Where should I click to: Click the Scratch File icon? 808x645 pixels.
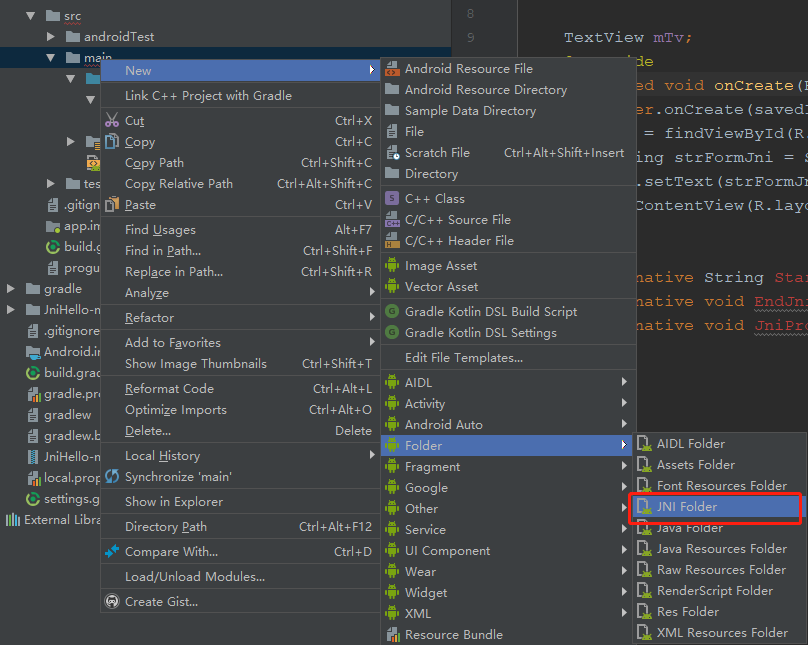point(393,152)
